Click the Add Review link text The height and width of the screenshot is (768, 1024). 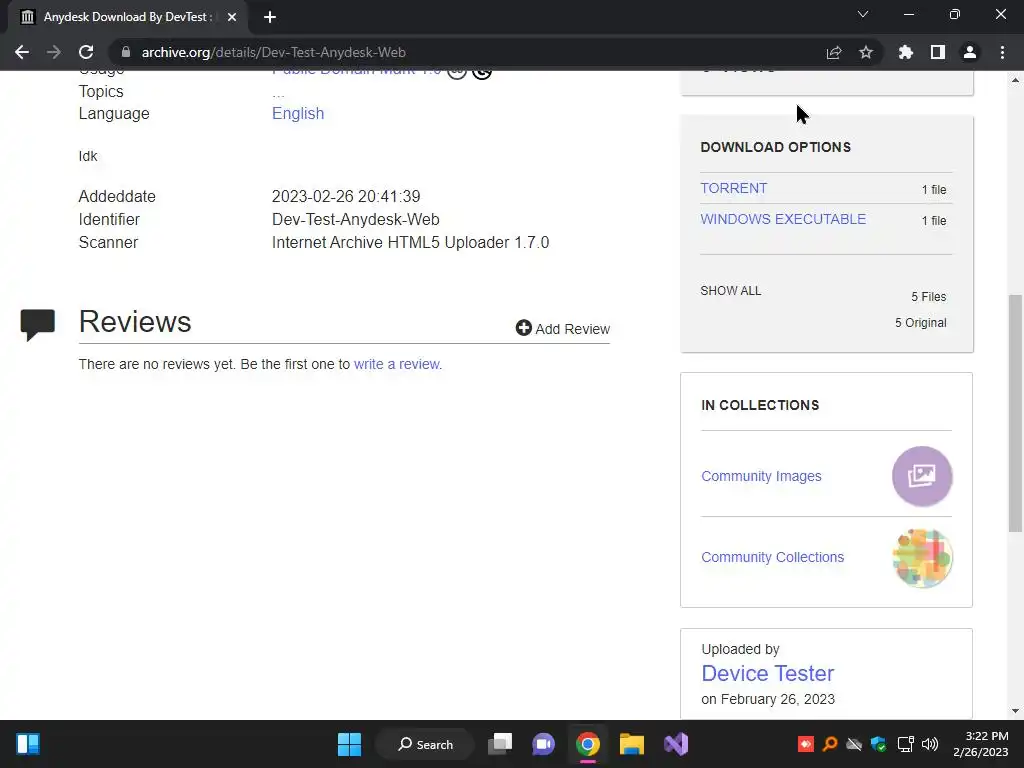click(x=573, y=329)
